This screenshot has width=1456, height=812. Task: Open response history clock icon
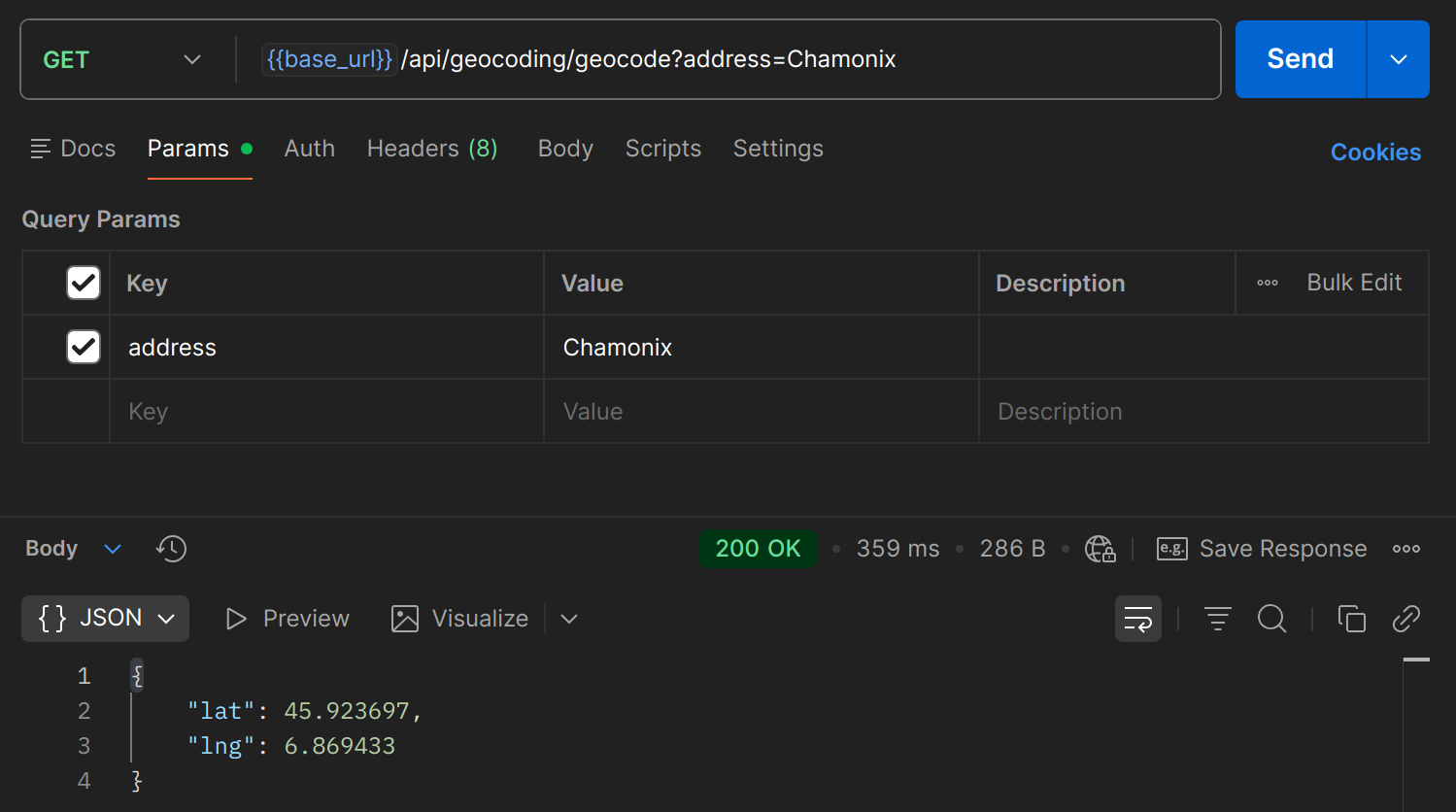pos(171,549)
